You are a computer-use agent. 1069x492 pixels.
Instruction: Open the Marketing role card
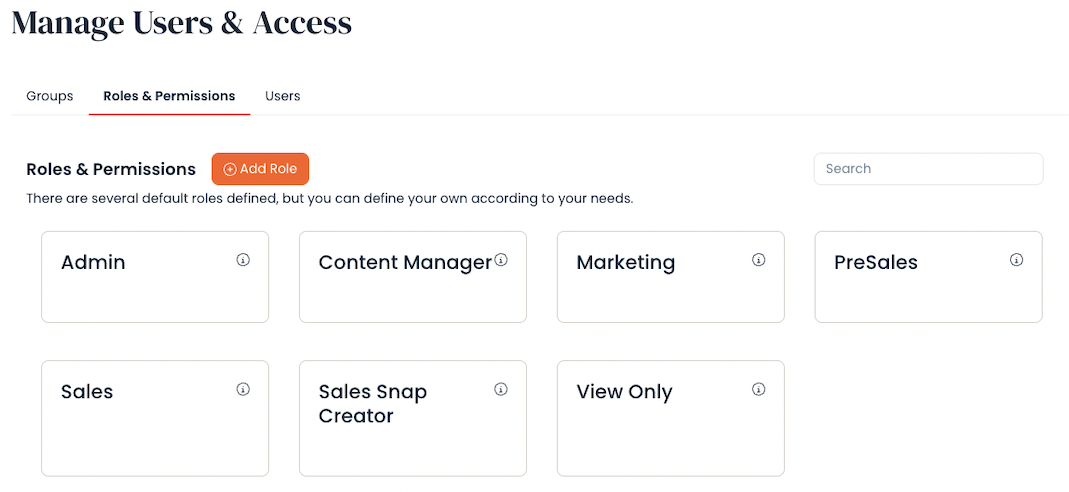(670, 277)
